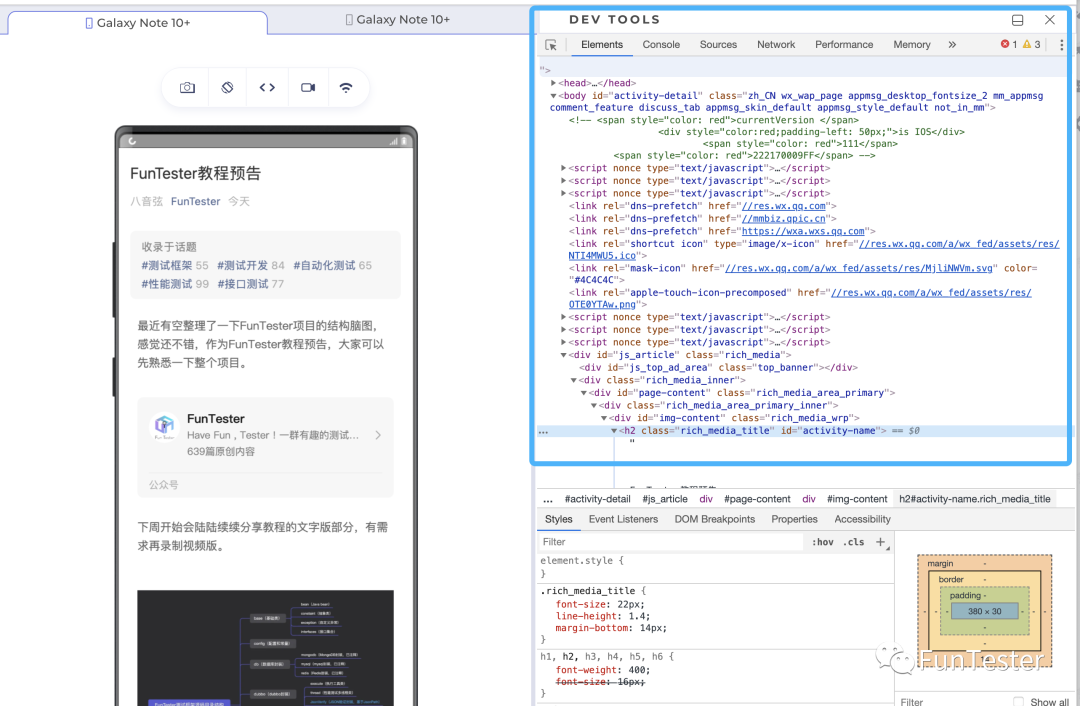Collapse the div#js_article node
This screenshot has height=706, width=1080.
click(563, 355)
